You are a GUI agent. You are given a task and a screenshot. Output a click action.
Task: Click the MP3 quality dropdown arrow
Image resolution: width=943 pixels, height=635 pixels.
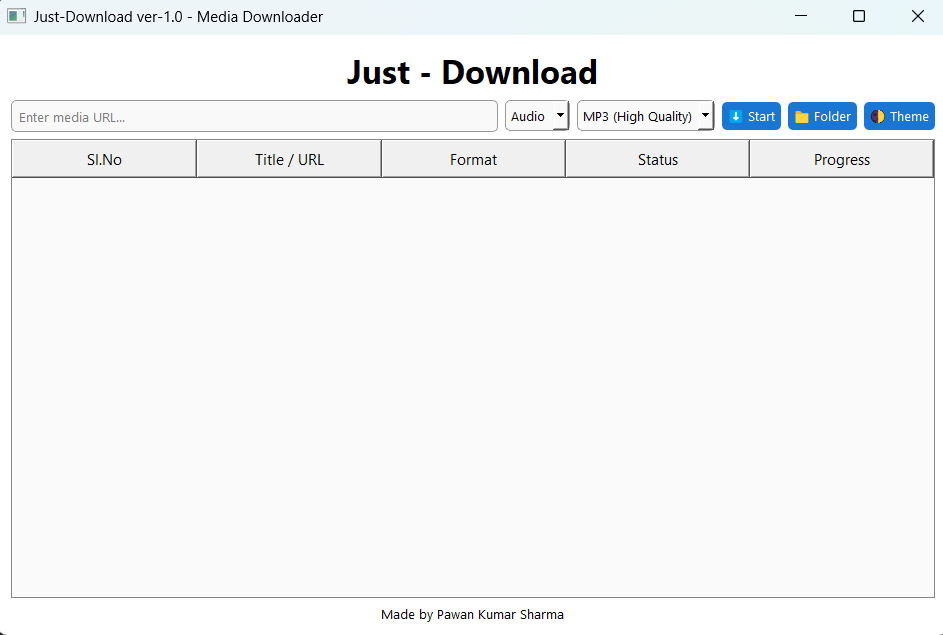click(706, 116)
